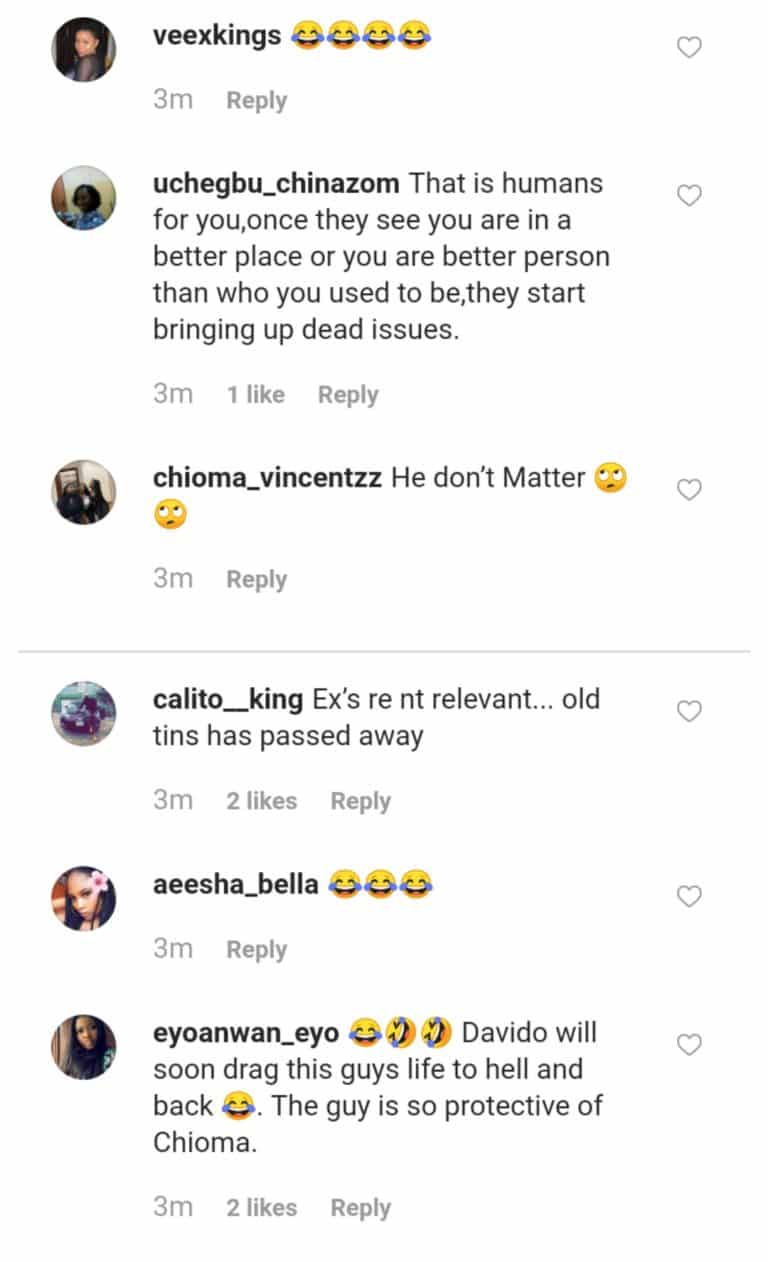The width and height of the screenshot is (768, 1262).
Task: See 2 likes on eyoanwan_eyo's comment
Action: tap(261, 1208)
